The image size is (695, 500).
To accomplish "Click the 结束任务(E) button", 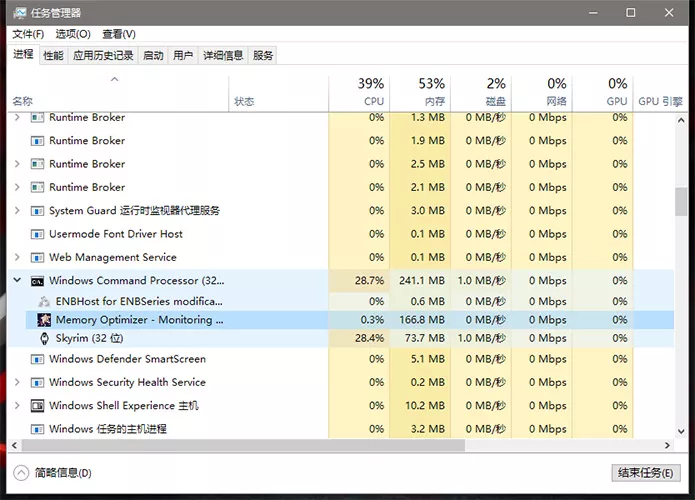I will coord(646,473).
